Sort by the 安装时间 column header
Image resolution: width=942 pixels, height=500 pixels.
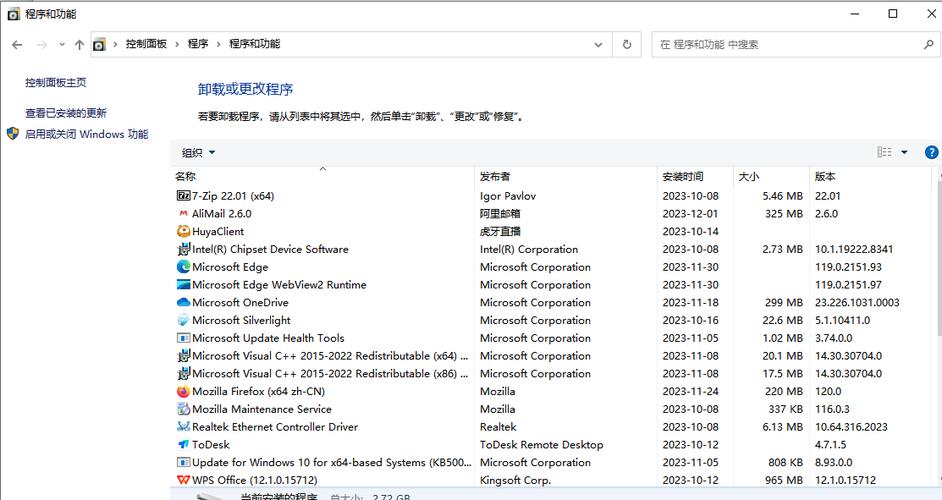coord(695,177)
